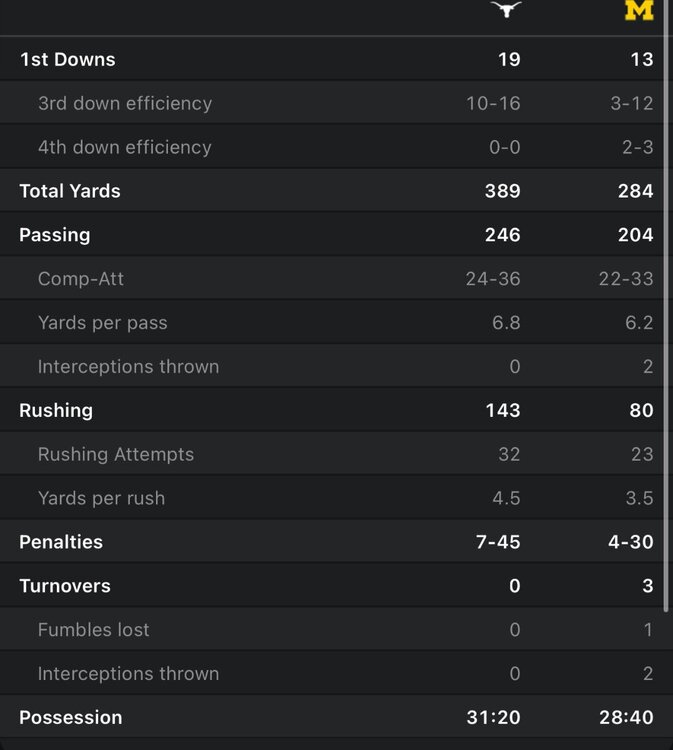
Task: Select the 1st Downs stat row label
Action: click(68, 59)
